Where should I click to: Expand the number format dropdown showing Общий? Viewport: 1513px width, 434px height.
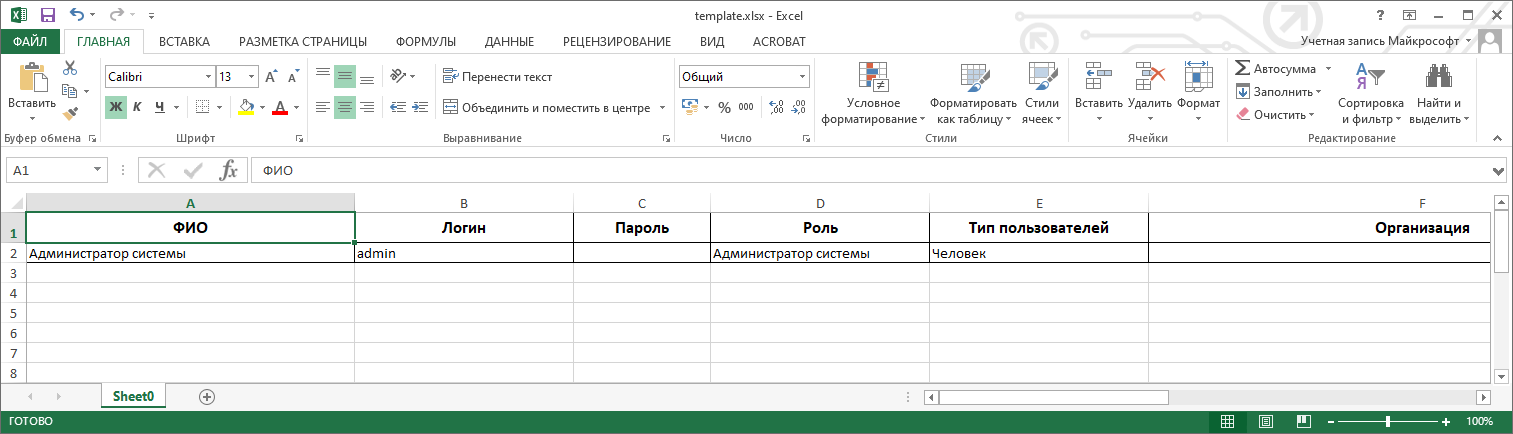point(803,77)
